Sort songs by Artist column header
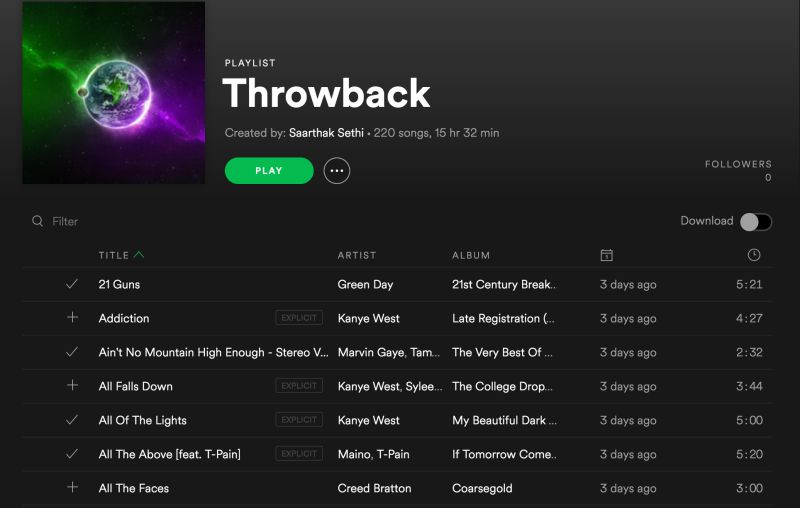 tap(357, 256)
